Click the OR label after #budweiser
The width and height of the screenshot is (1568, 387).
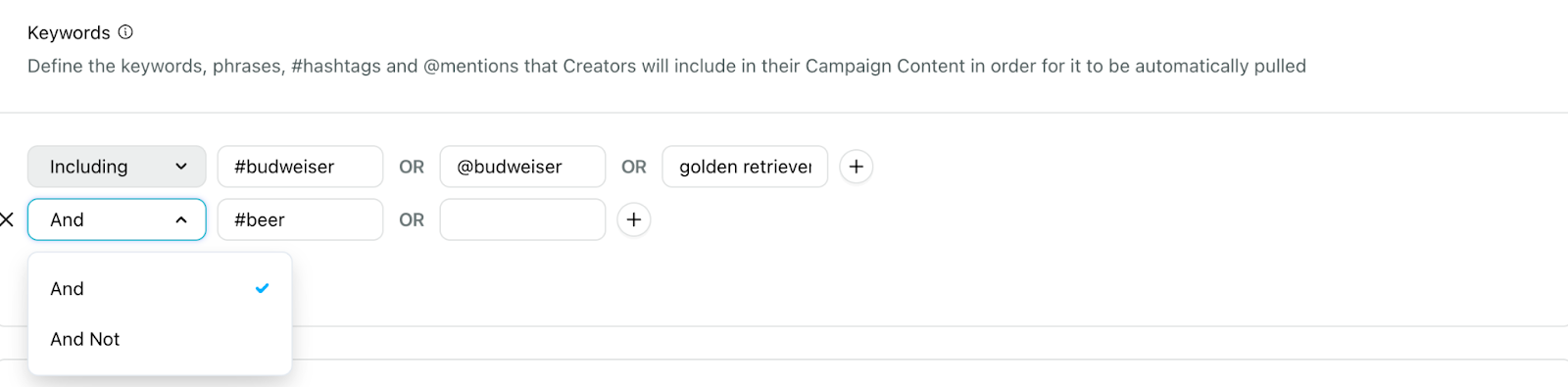click(x=412, y=167)
